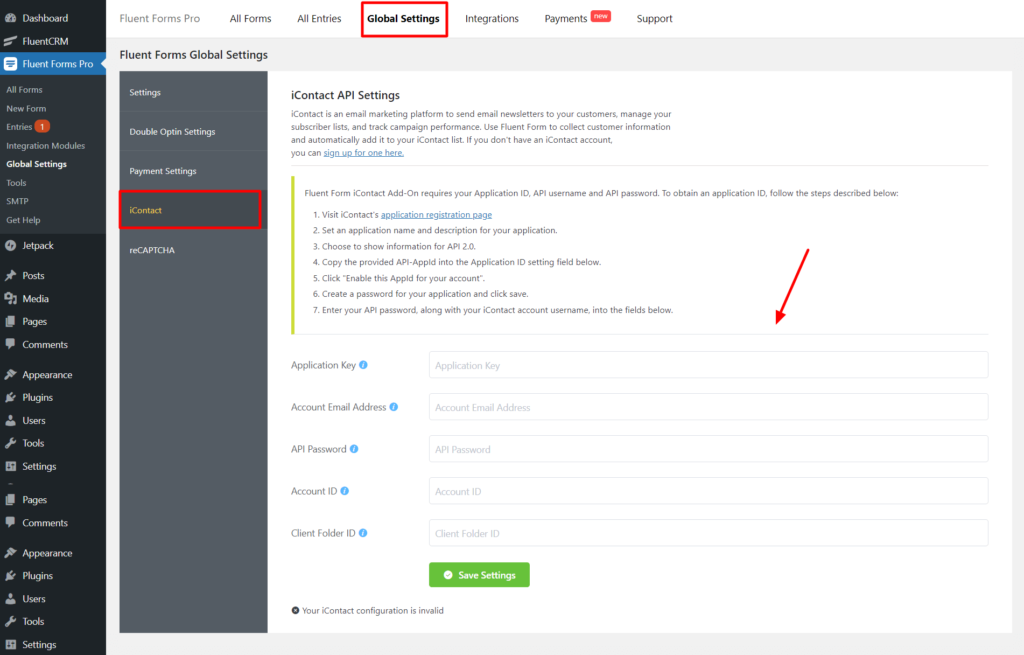Focus the Application Key input field

709,365
